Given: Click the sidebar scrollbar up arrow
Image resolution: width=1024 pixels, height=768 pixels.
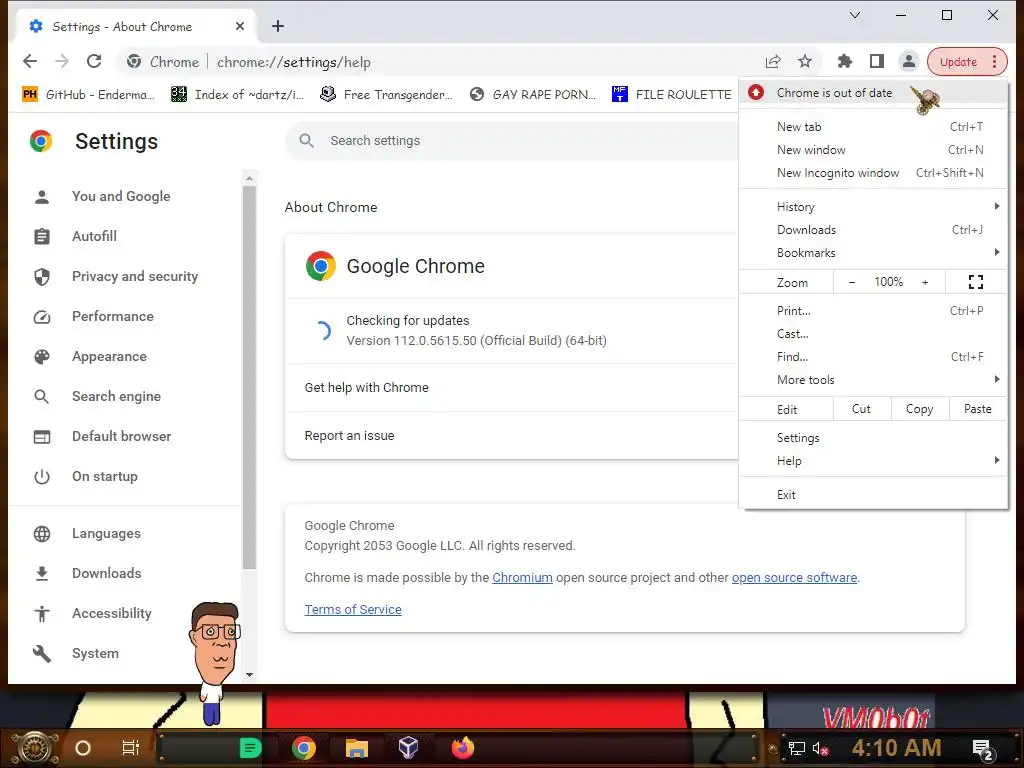Looking at the screenshot, I should [249, 178].
